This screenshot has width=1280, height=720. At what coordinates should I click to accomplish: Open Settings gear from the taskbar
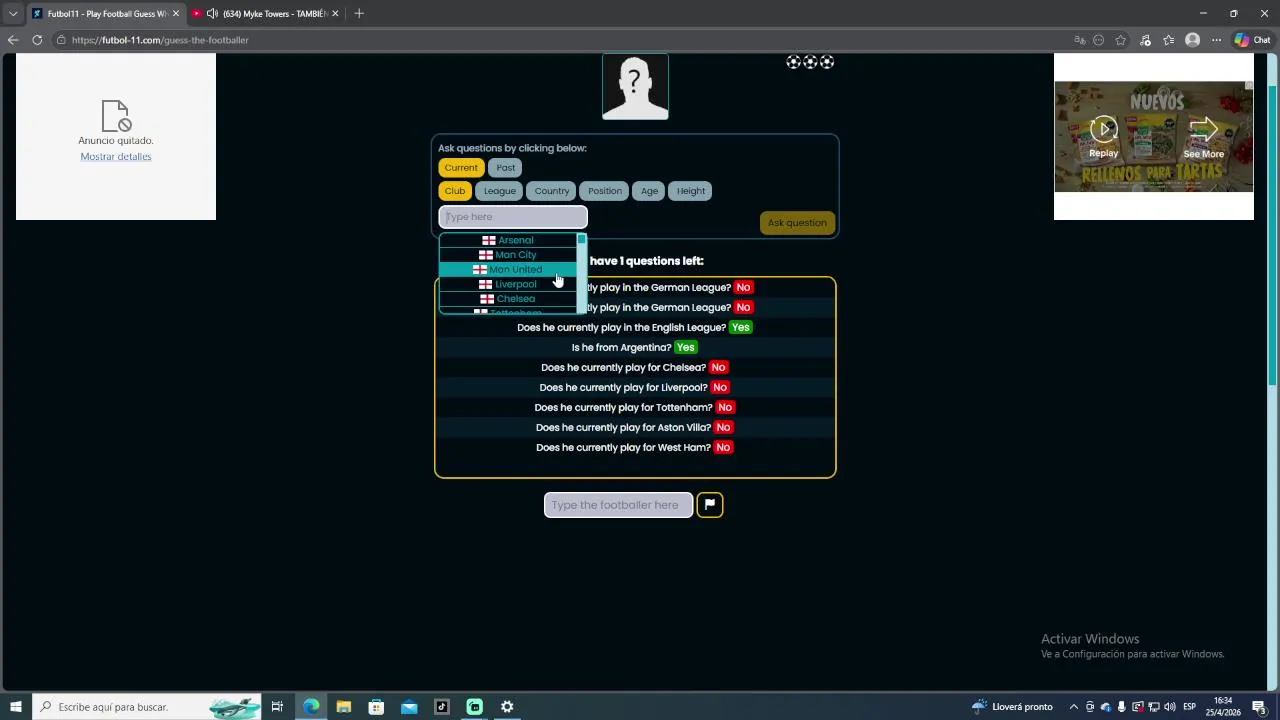pyautogui.click(x=507, y=707)
